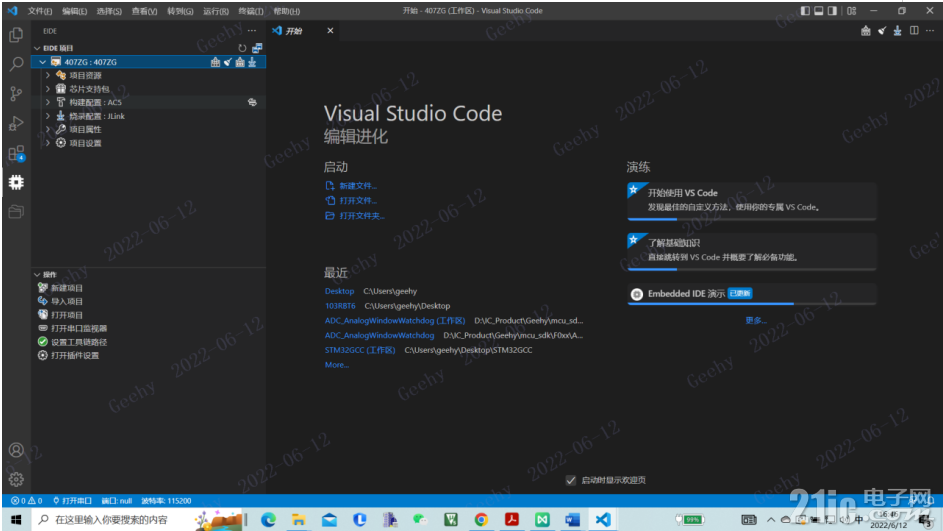Screen dimensions: 943x531
Task: Collapse the 407ZG : 407ZG project node
Action: pyautogui.click(x=43, y=62)
